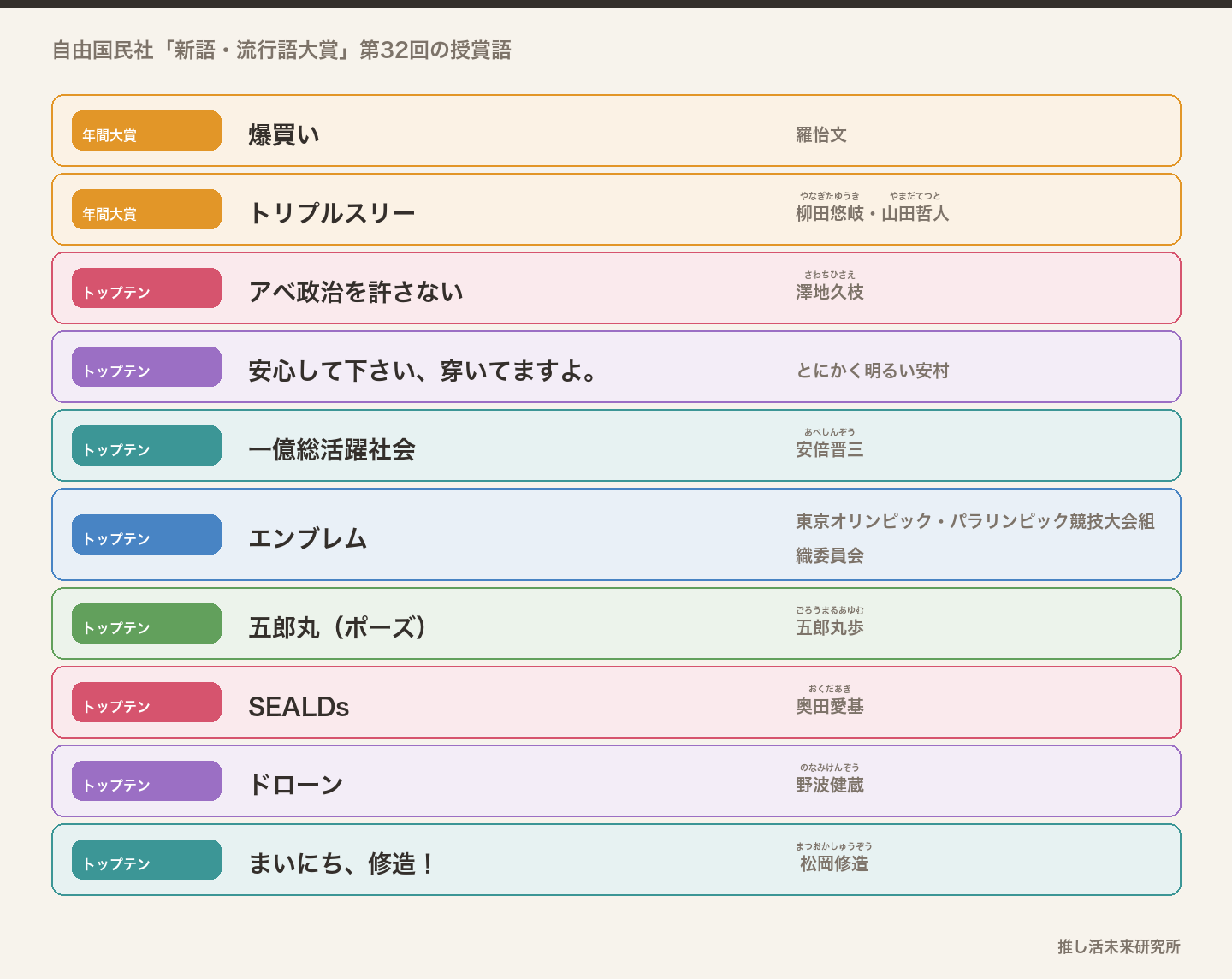Image resolution: width=1232 pixels, height=979 pixels.
Task: Select the award word 爆買い
Action: click(x=284, y=134)
